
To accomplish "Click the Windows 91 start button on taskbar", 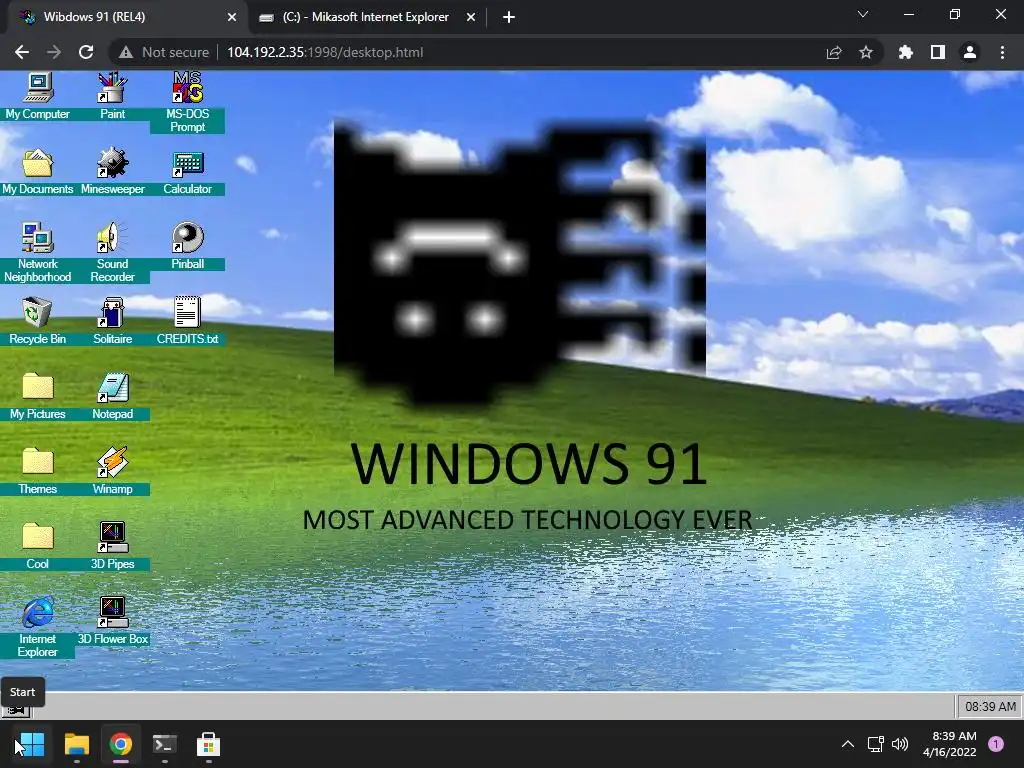I will click(16, 712).
